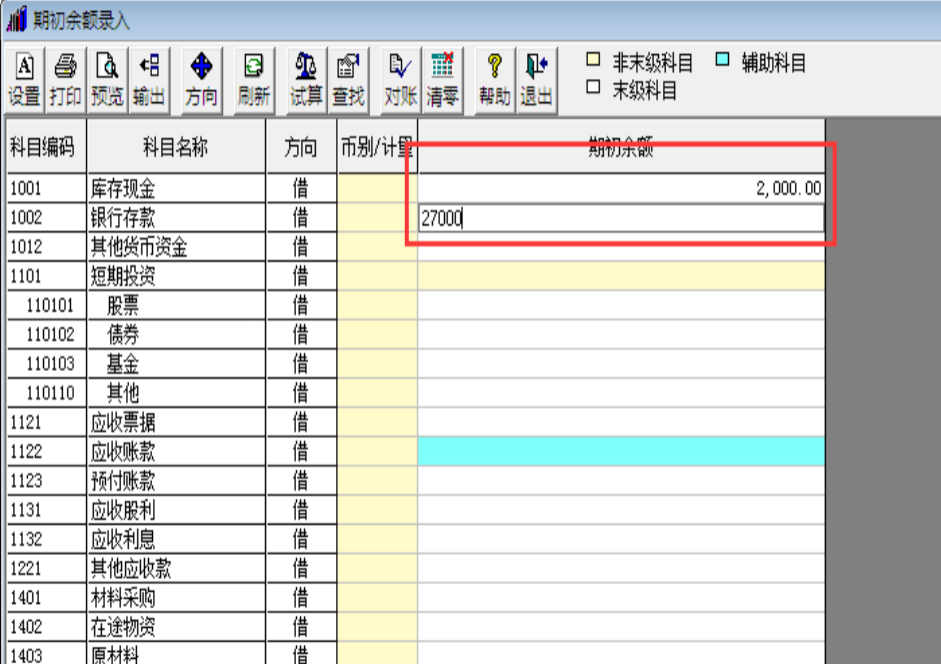
Task: Select sub-account 基金
Action: point(122,364)
